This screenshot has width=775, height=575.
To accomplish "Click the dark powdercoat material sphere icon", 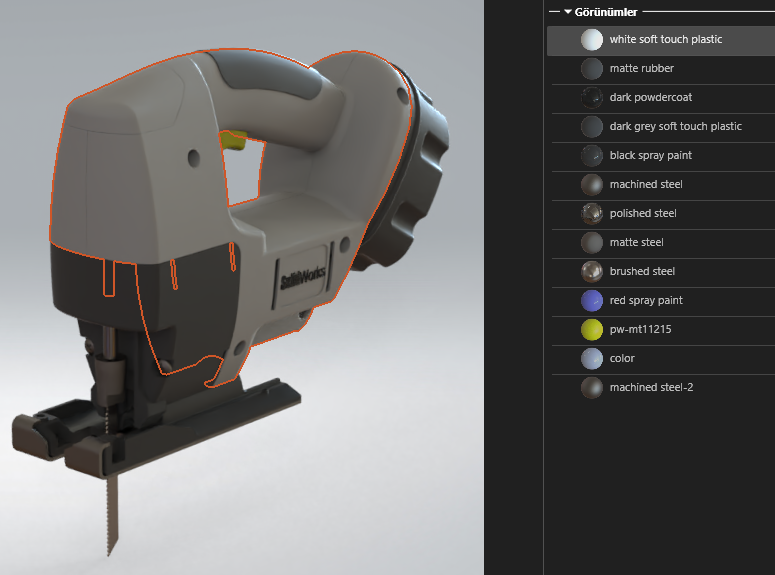I will [x=592, y=98].
